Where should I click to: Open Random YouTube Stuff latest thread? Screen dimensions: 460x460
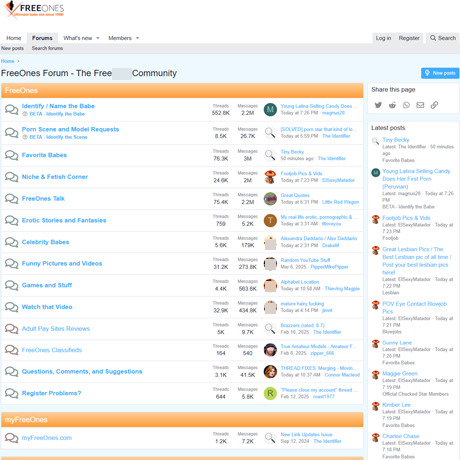pyautogui.click(x=305, y=260)
